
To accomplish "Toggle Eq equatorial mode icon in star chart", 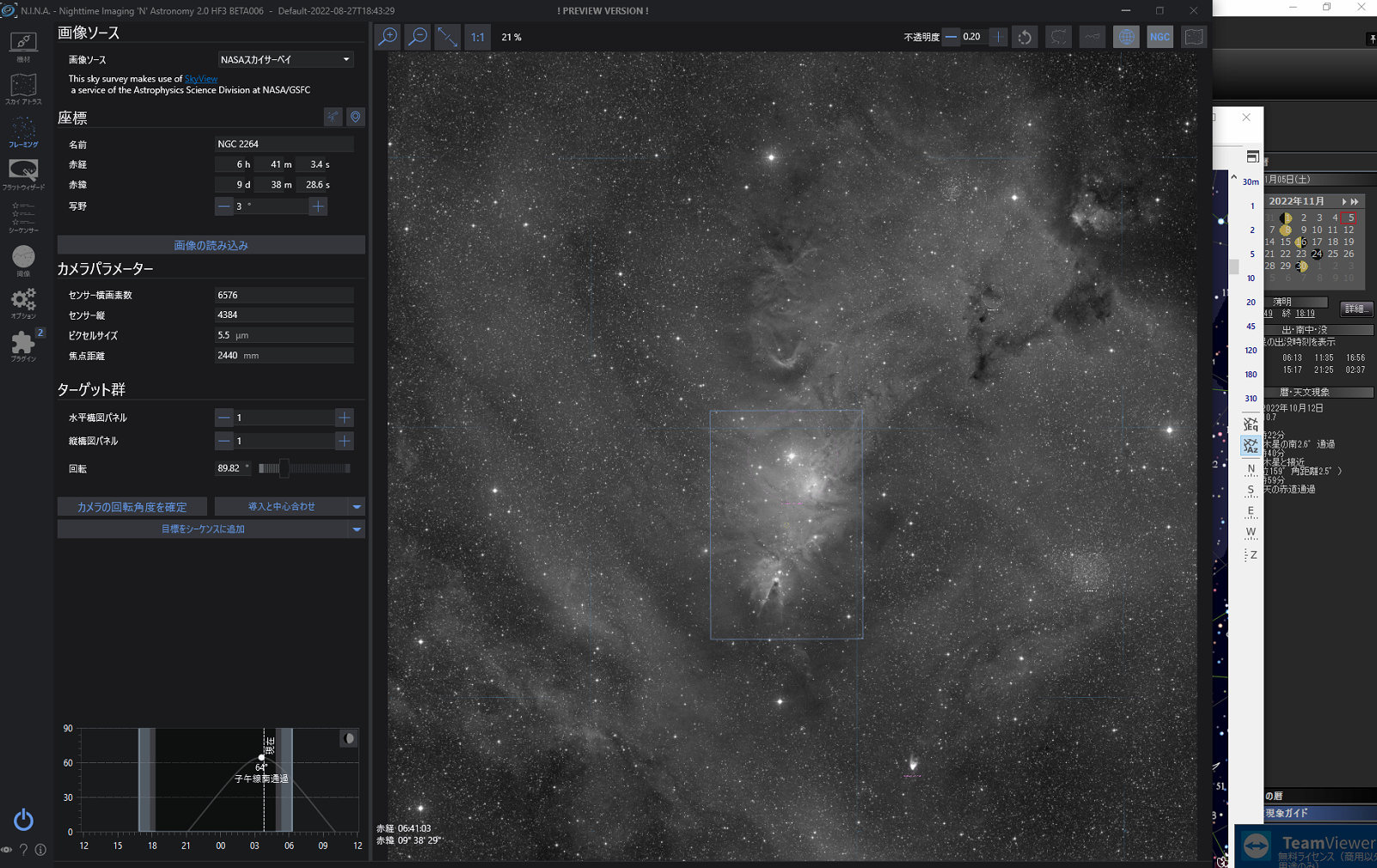I will pyautogui.click(x=1251, y=424).
